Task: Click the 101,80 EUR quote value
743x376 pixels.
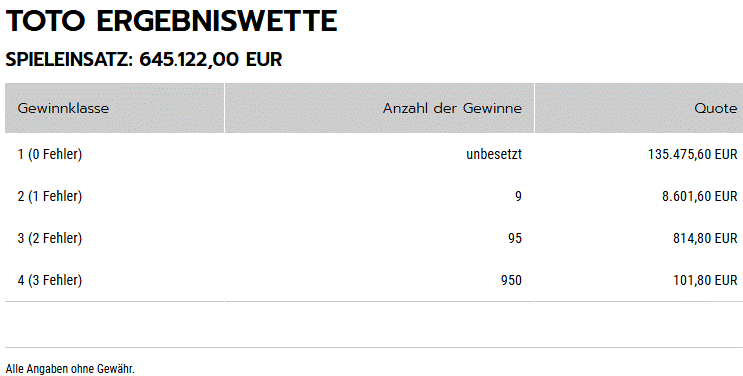Action: coord(705,280)
